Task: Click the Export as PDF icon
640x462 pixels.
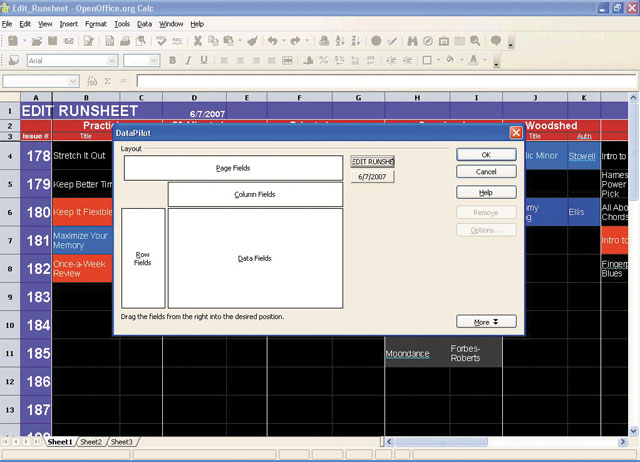Action: point(109,41)
